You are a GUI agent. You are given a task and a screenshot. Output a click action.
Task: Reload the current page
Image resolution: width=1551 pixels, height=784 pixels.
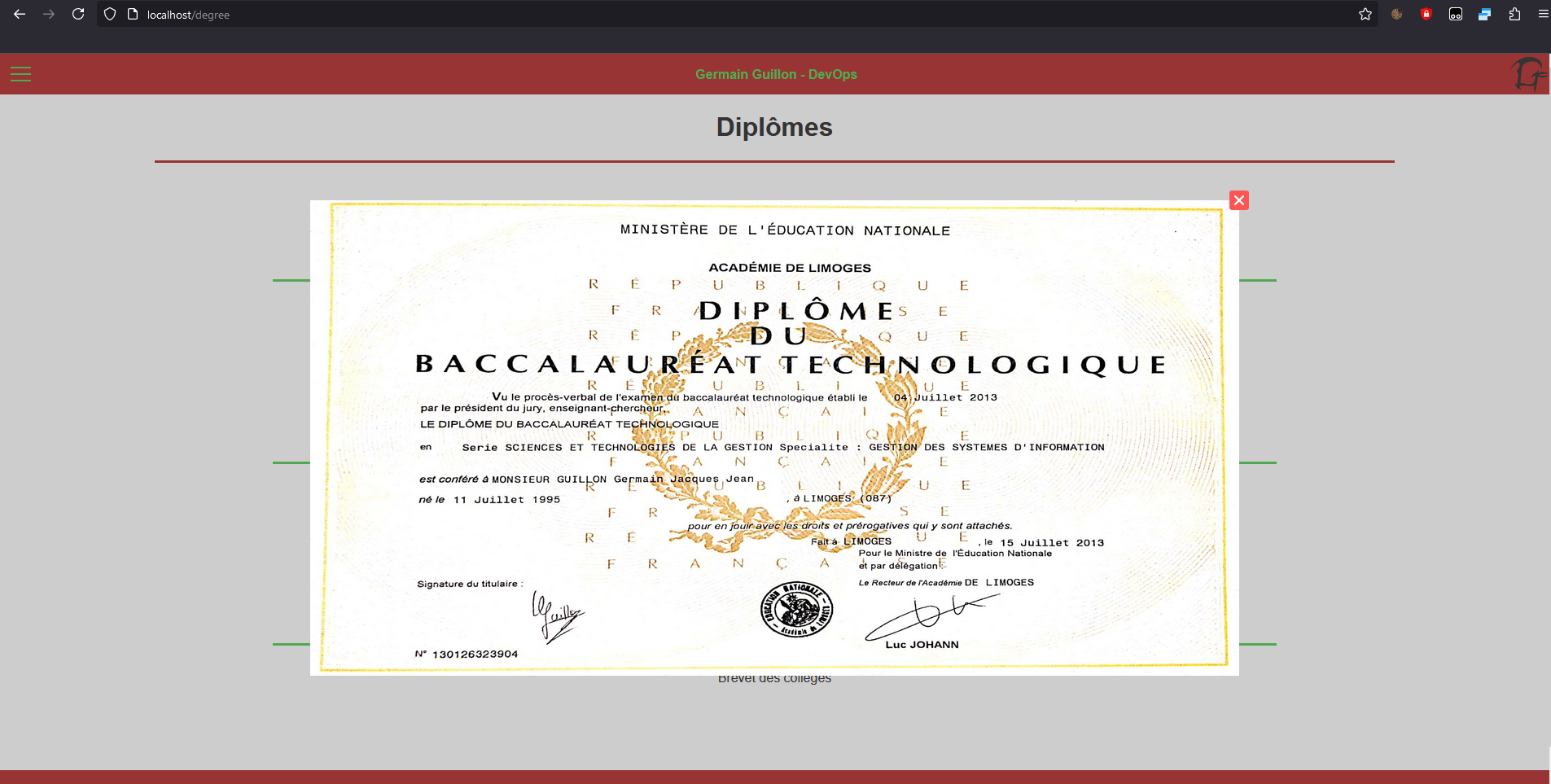[x=78, y=14]
